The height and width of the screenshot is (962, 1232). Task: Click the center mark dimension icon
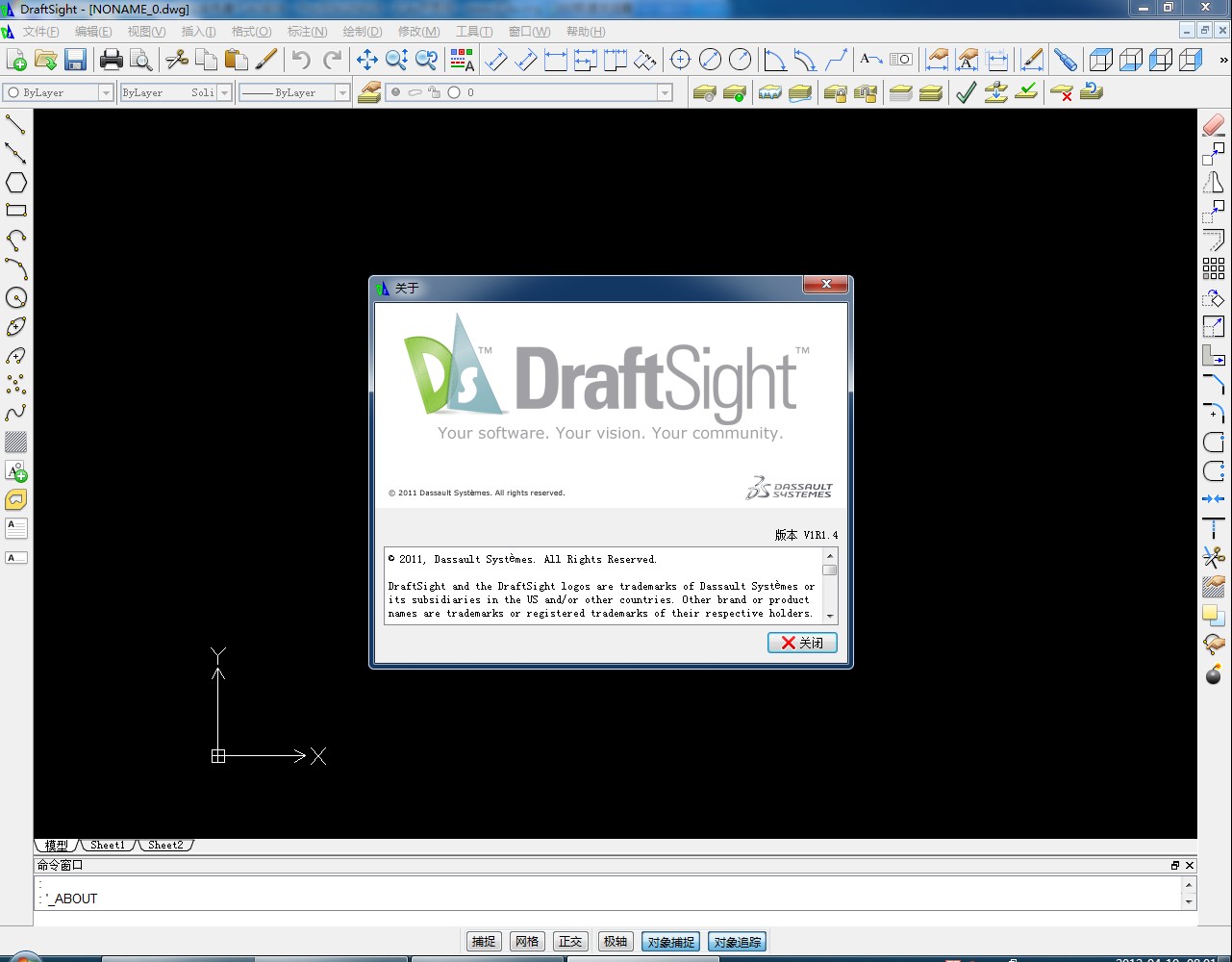click(681, 61)
